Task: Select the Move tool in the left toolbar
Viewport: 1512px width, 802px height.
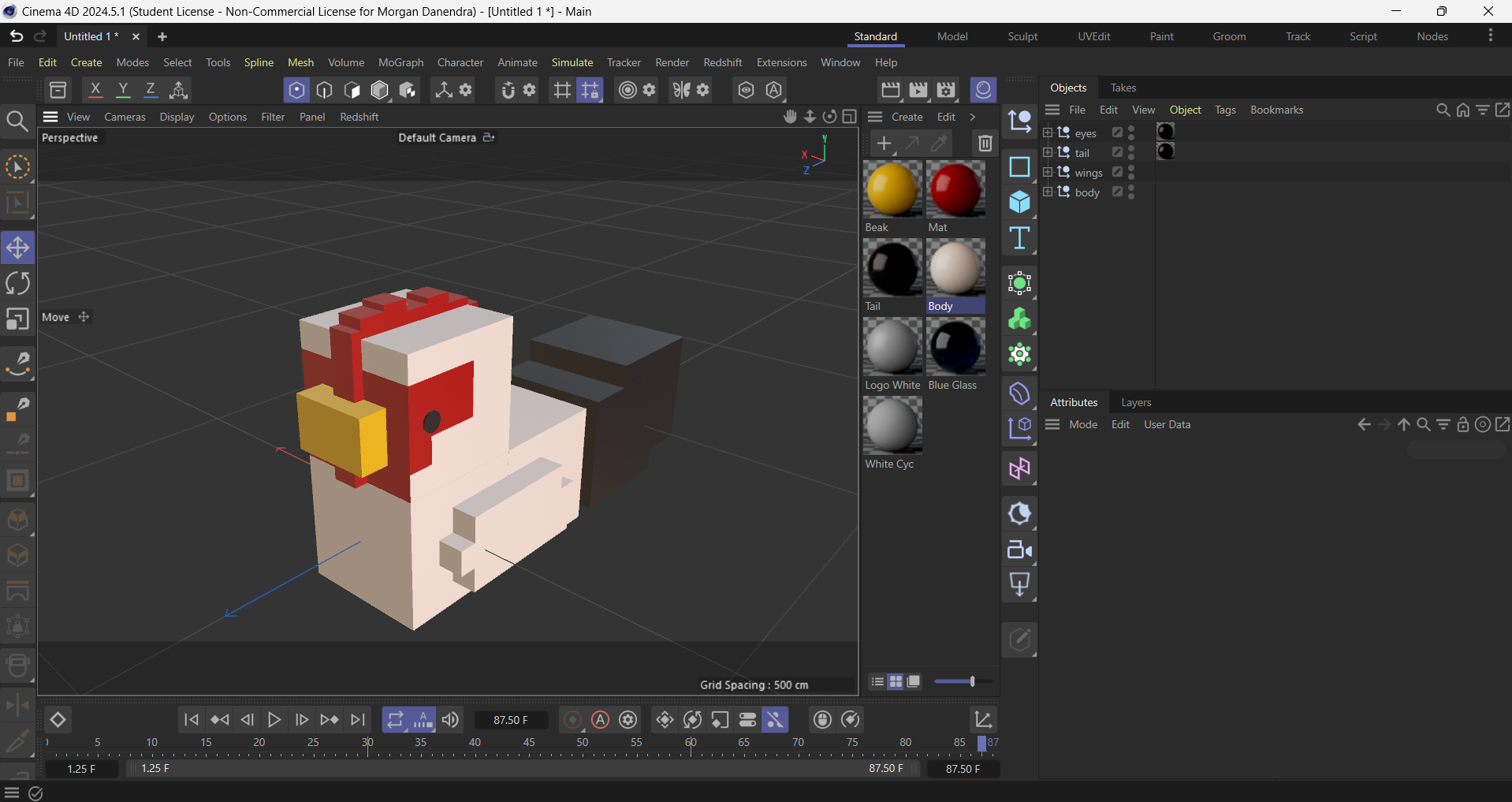Action: 17,247
